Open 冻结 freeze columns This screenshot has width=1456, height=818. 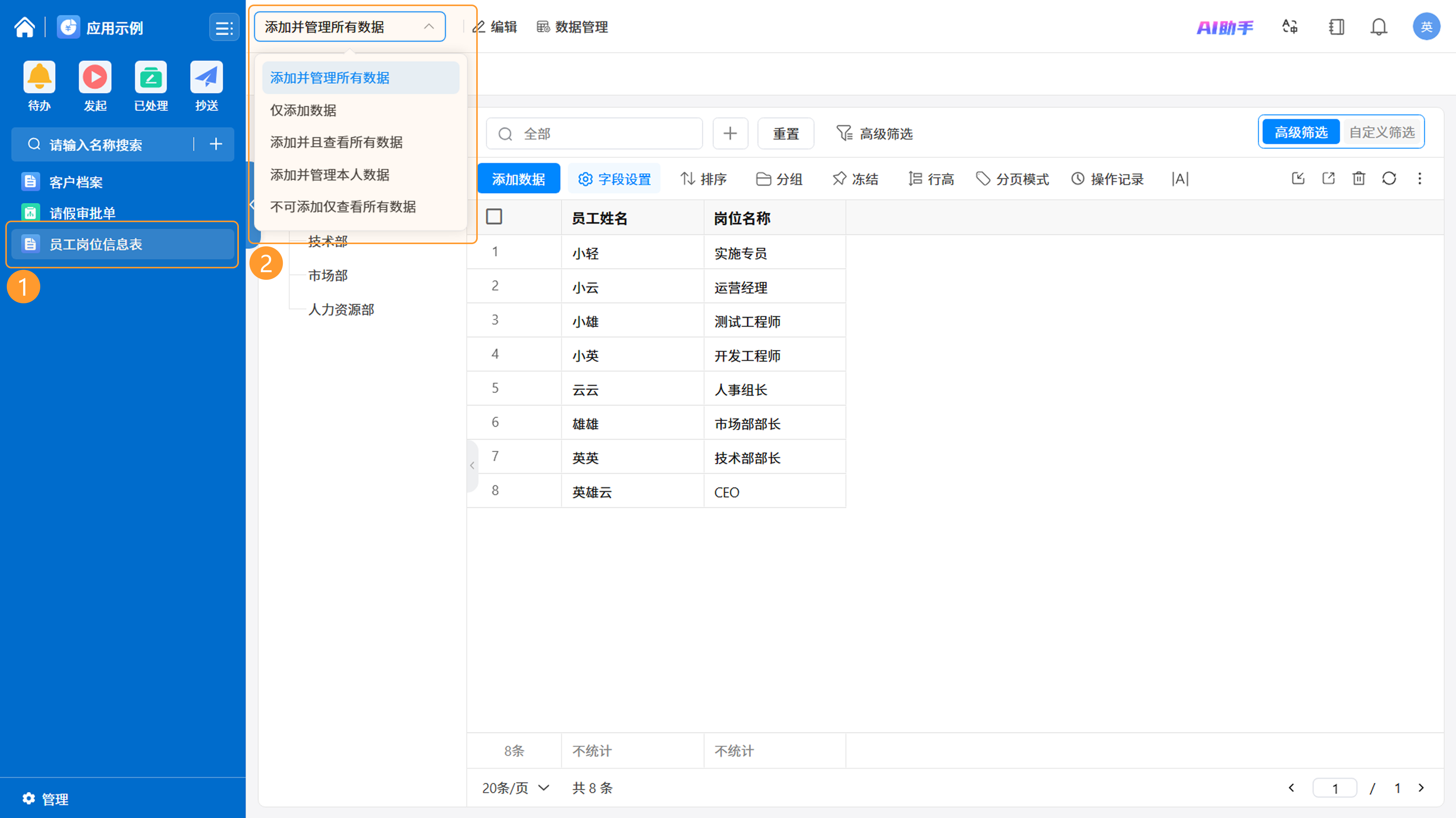click(855, 179)
